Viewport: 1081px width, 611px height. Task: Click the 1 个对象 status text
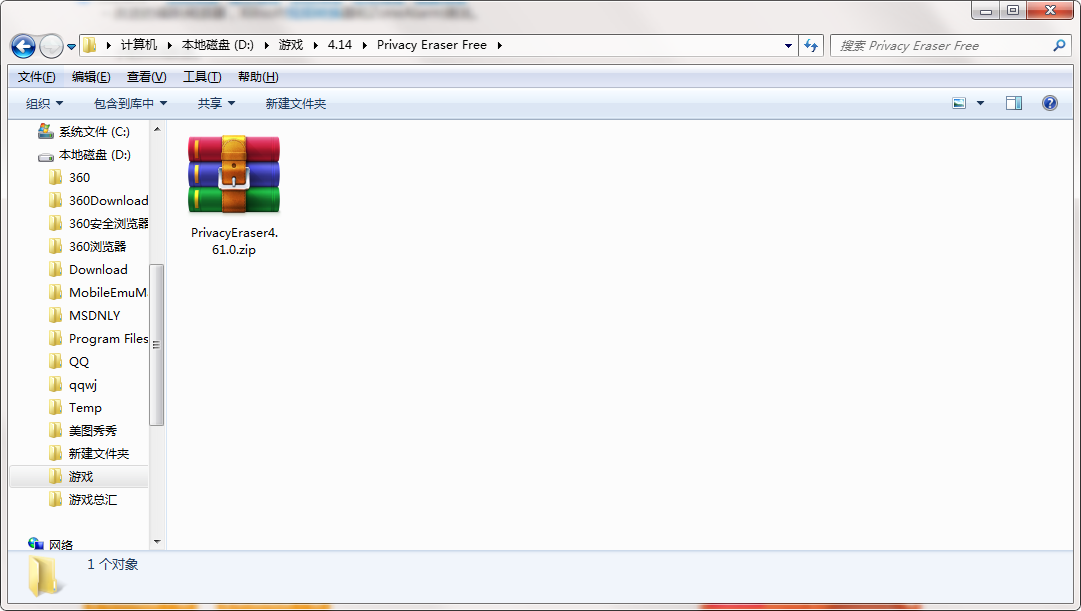point(112,565)
